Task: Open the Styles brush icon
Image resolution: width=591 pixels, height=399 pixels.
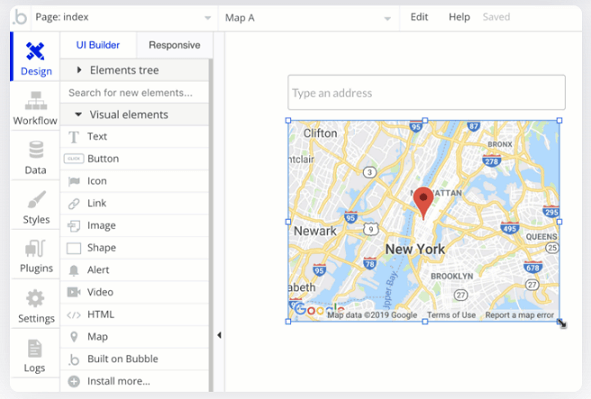Action: pos(37,199)
